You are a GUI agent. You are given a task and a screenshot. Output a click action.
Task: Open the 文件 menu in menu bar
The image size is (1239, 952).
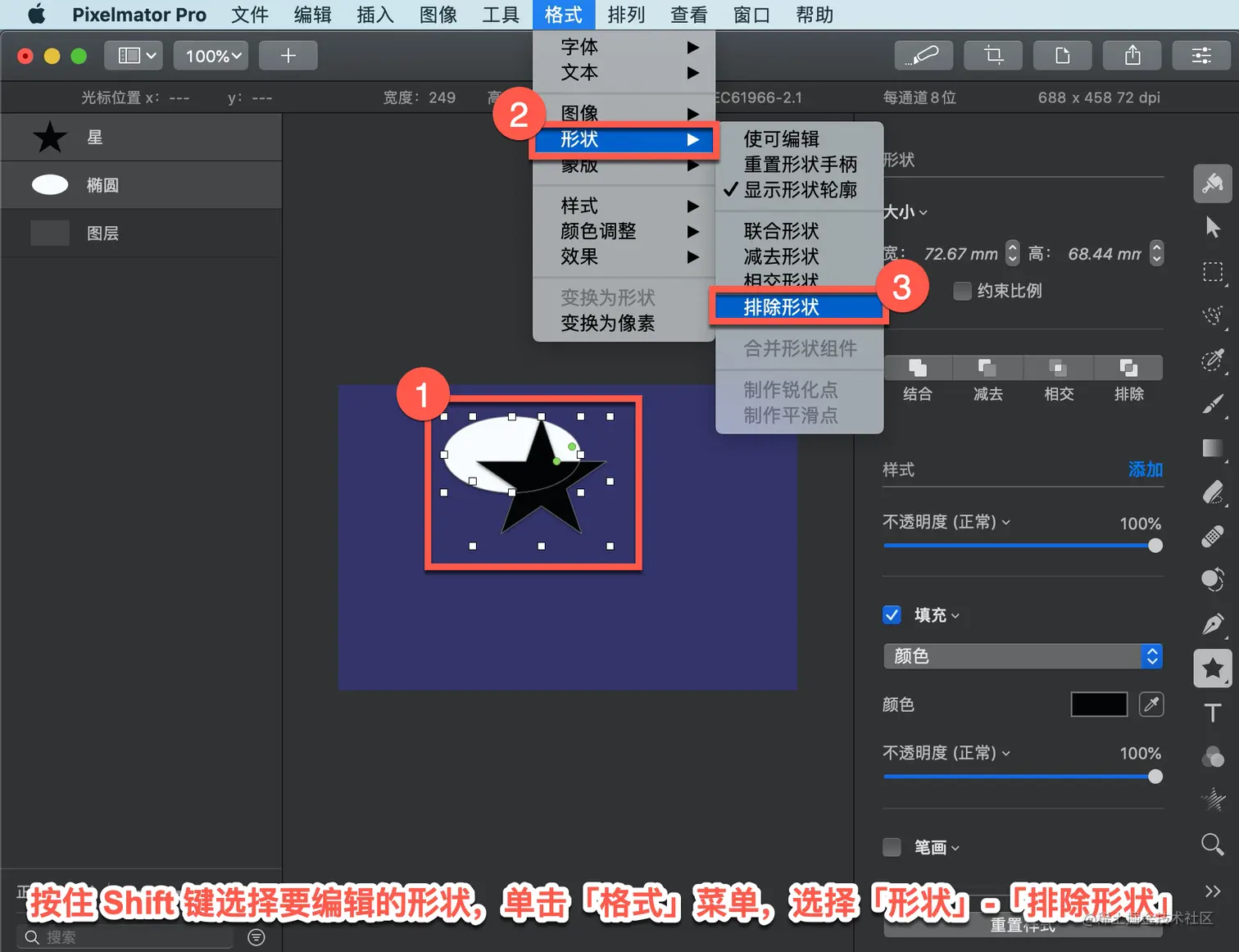pyautogui.click(x=250, y=15)
